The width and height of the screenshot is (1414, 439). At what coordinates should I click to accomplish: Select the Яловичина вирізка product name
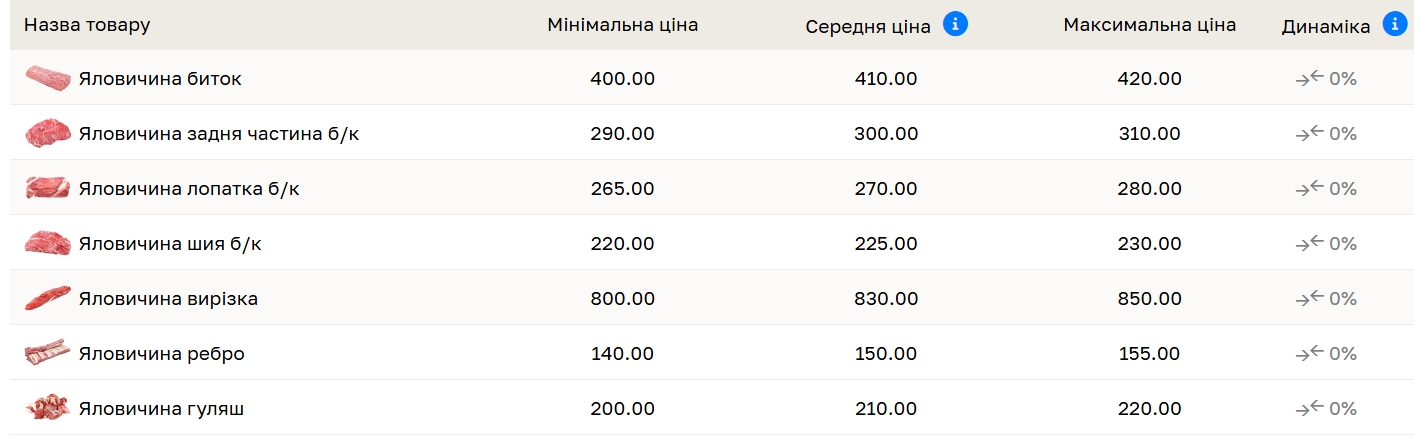(x=168, y=299)
